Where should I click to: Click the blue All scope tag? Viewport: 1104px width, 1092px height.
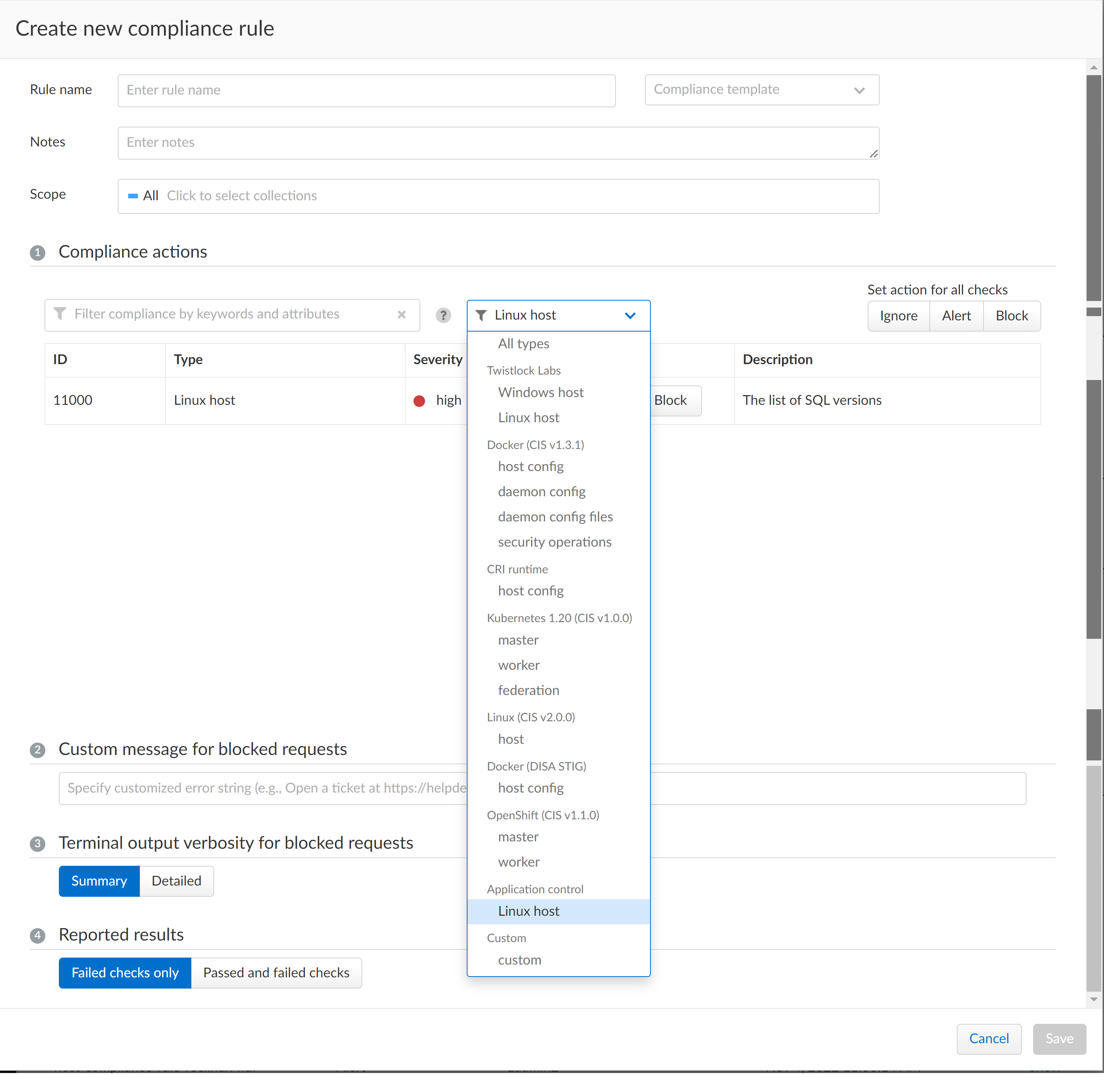[x=143, y=196]
